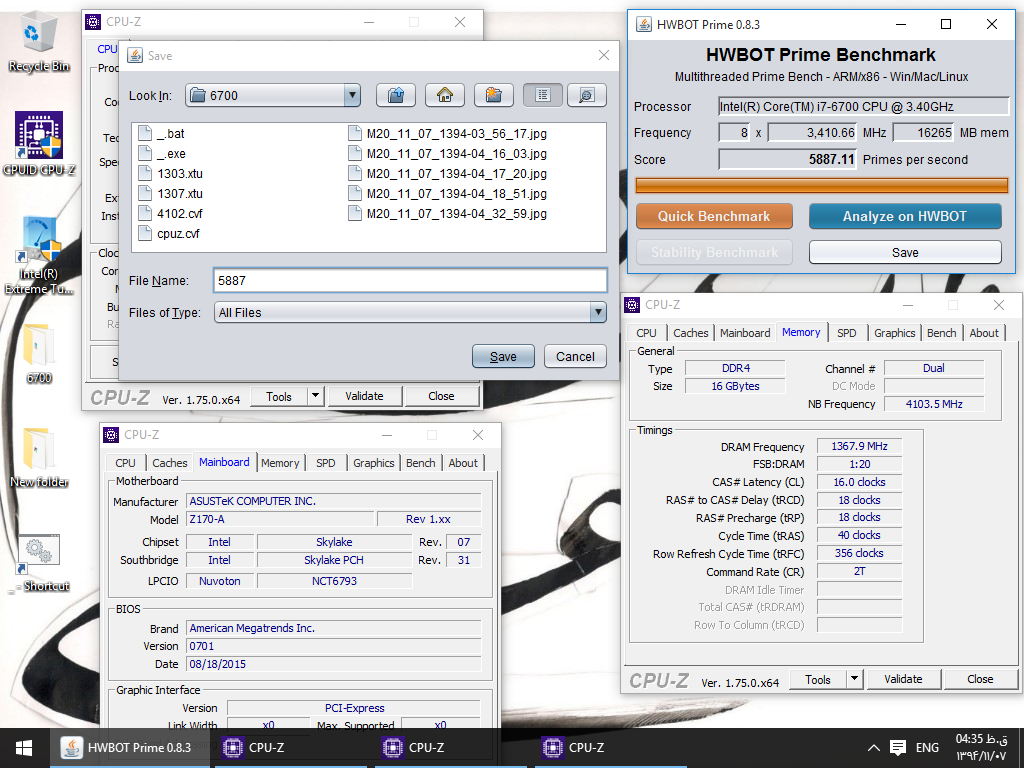The height and width of the screenshot is (768, 1024).
Task: Switch to Details view icon
Action: click(586, 95)
